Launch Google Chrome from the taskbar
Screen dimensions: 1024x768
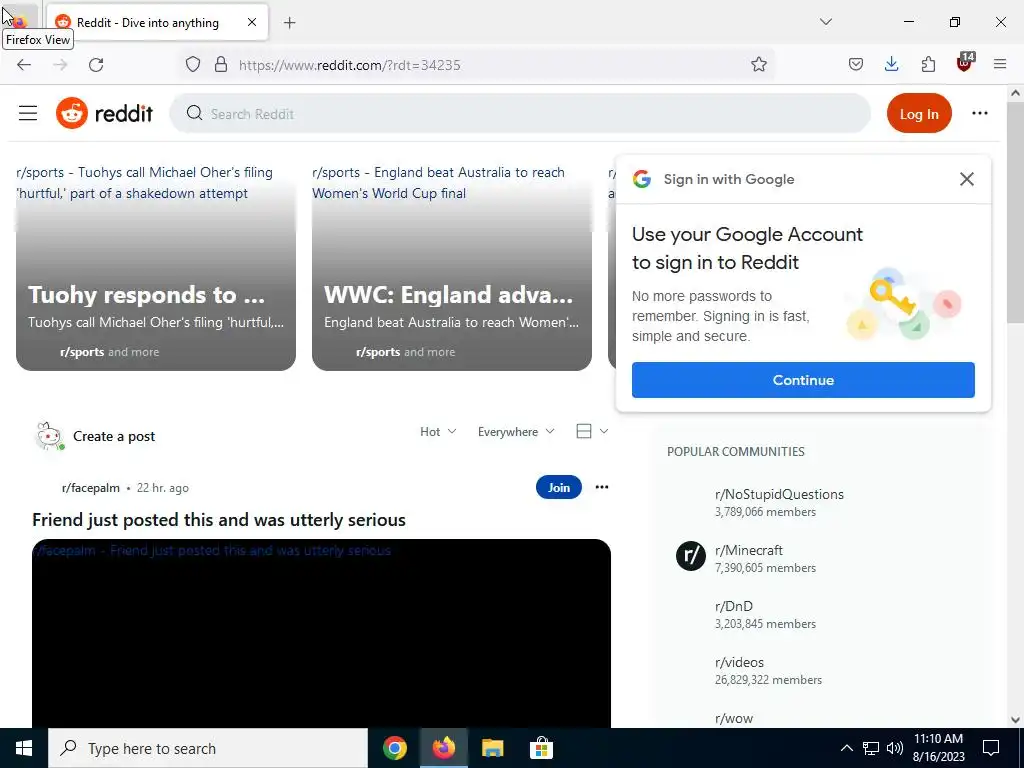tap(394, 748)
